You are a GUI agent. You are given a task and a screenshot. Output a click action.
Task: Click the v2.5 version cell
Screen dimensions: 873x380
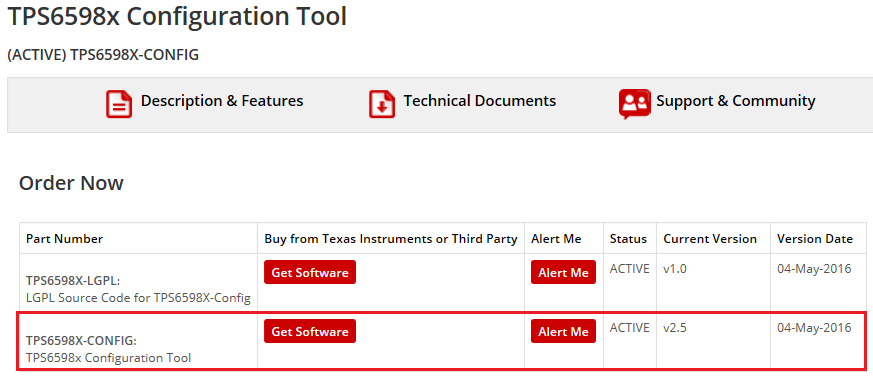(x=675, y=328)
